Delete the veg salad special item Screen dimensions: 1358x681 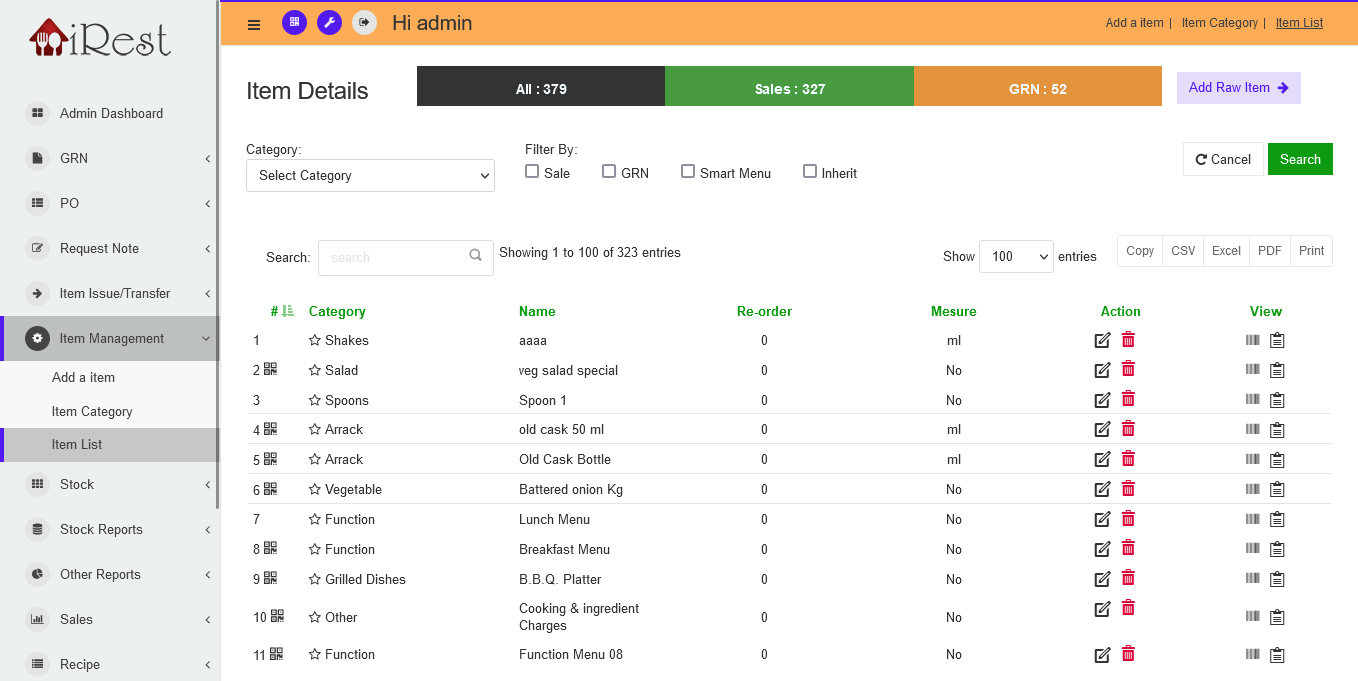[x=1128, y=370]
